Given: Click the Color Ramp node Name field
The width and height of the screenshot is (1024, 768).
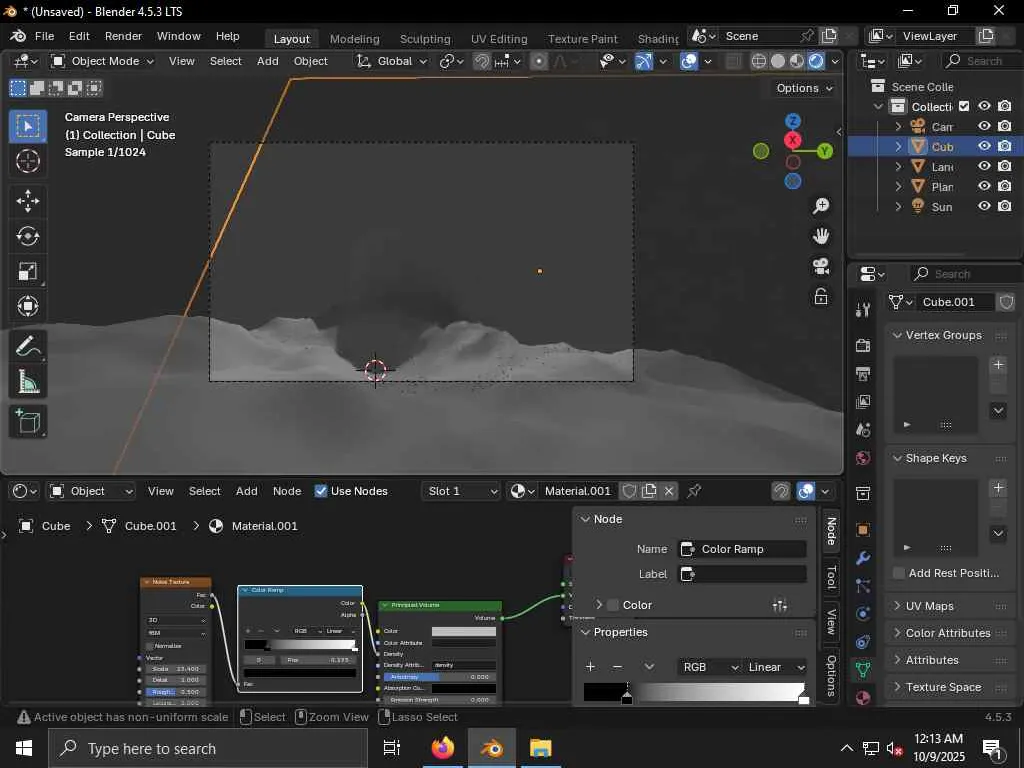Looking at the screenshot, I should point(743,549).
